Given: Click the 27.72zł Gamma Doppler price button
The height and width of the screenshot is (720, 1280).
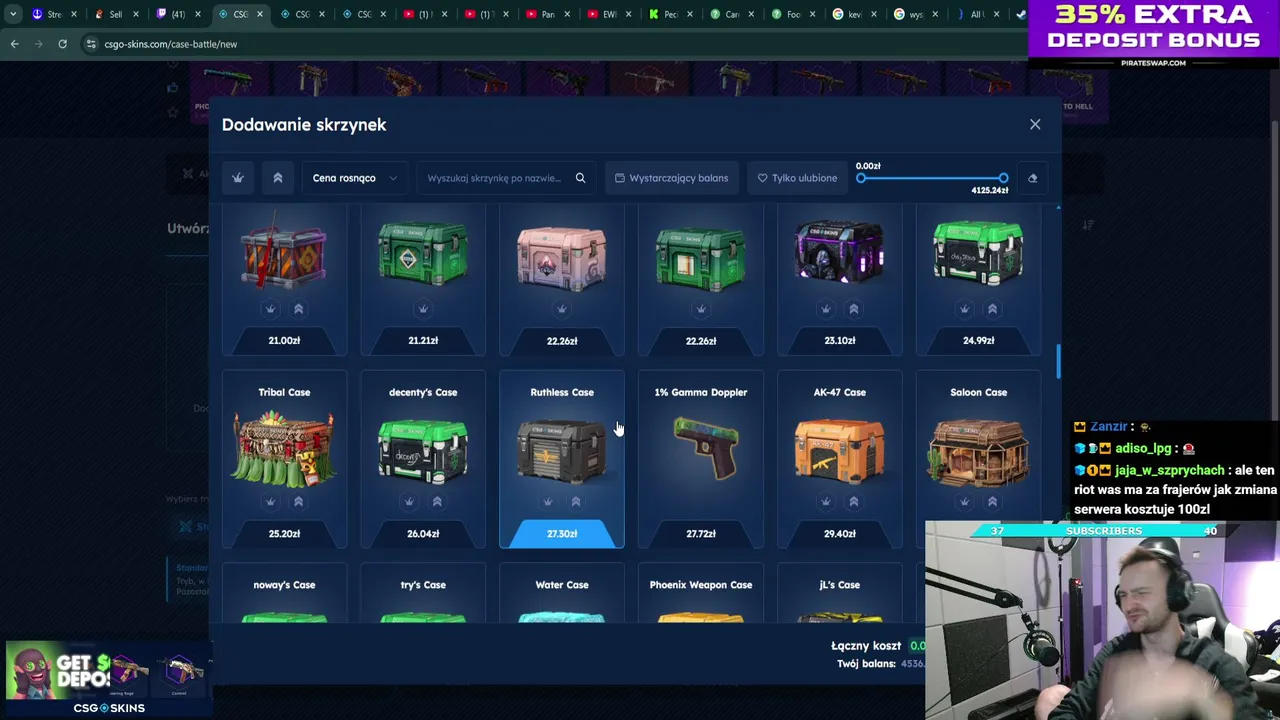Looking at the screenshot, I should 701,534.
